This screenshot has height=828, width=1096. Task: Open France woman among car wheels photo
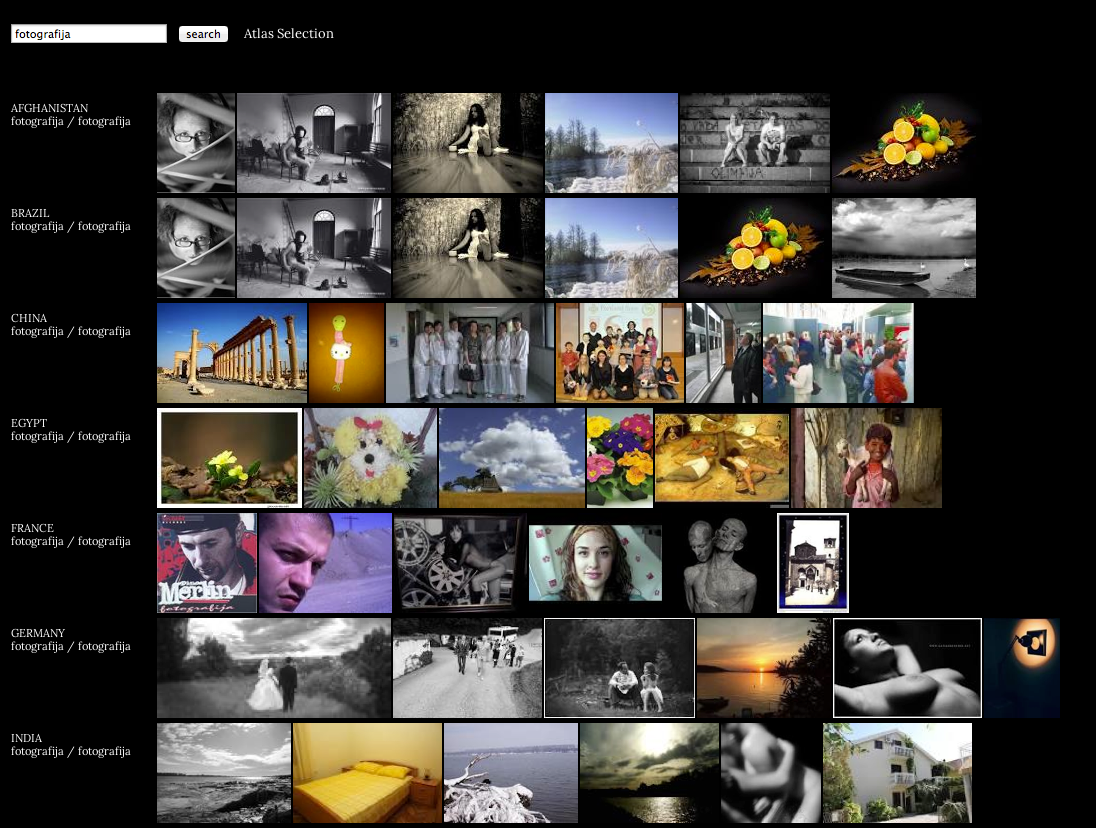[461, 563]
